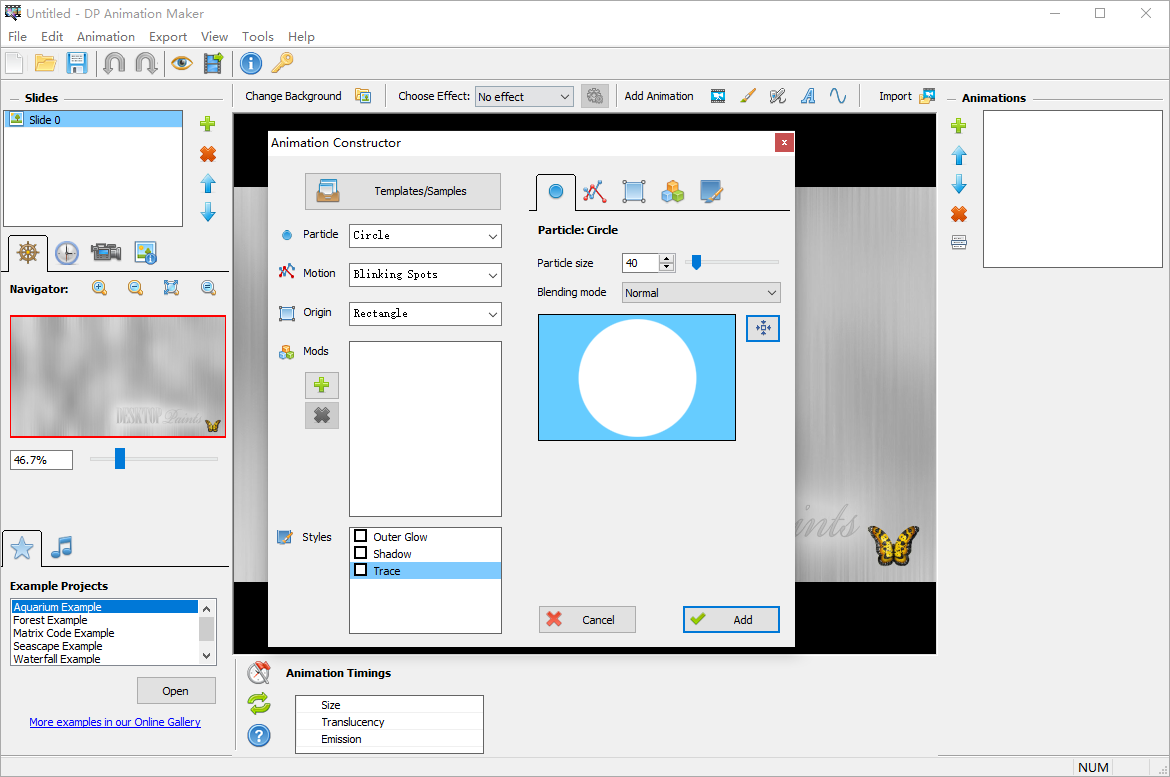Click the Navigator zoom-in magnifier icon
This screenshot has width=1170, height=777.
99,287
